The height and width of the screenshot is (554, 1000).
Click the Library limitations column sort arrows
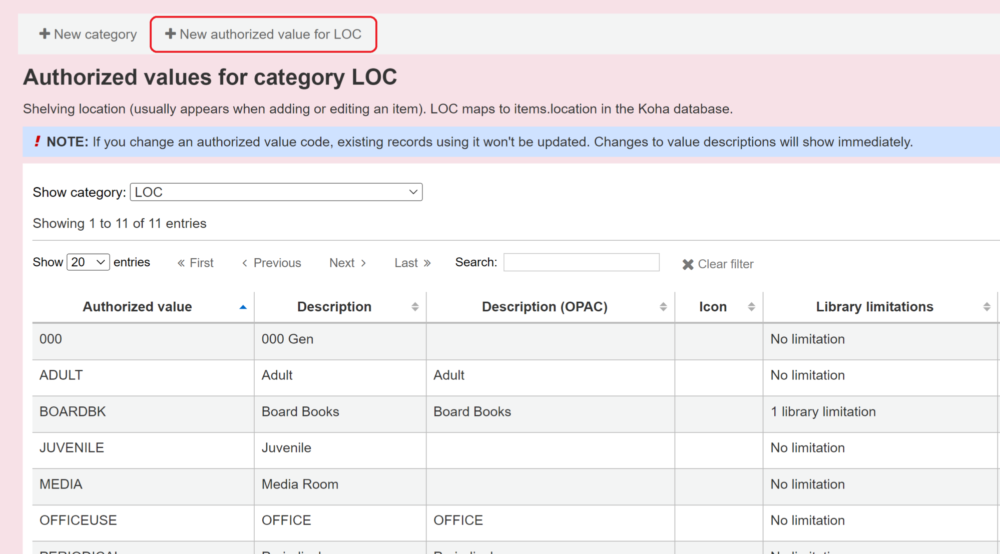coord(986,307)
